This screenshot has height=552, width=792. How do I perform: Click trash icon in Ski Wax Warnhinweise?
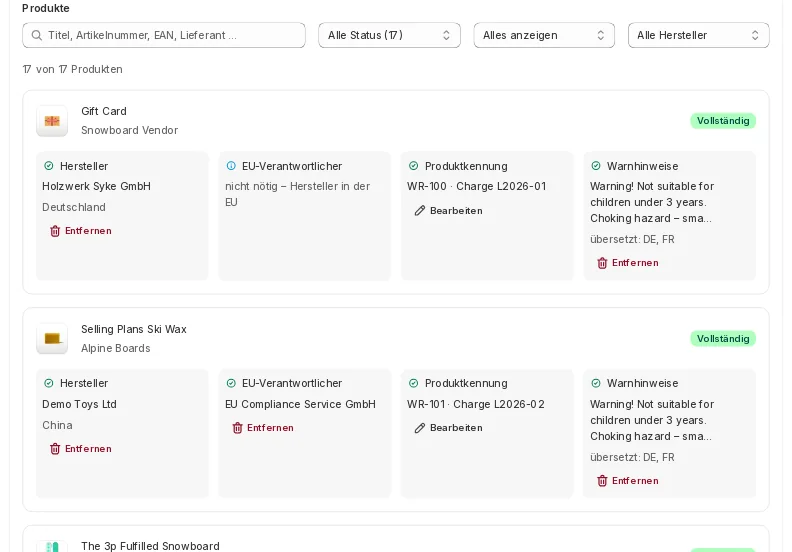(x=602, y=481)
